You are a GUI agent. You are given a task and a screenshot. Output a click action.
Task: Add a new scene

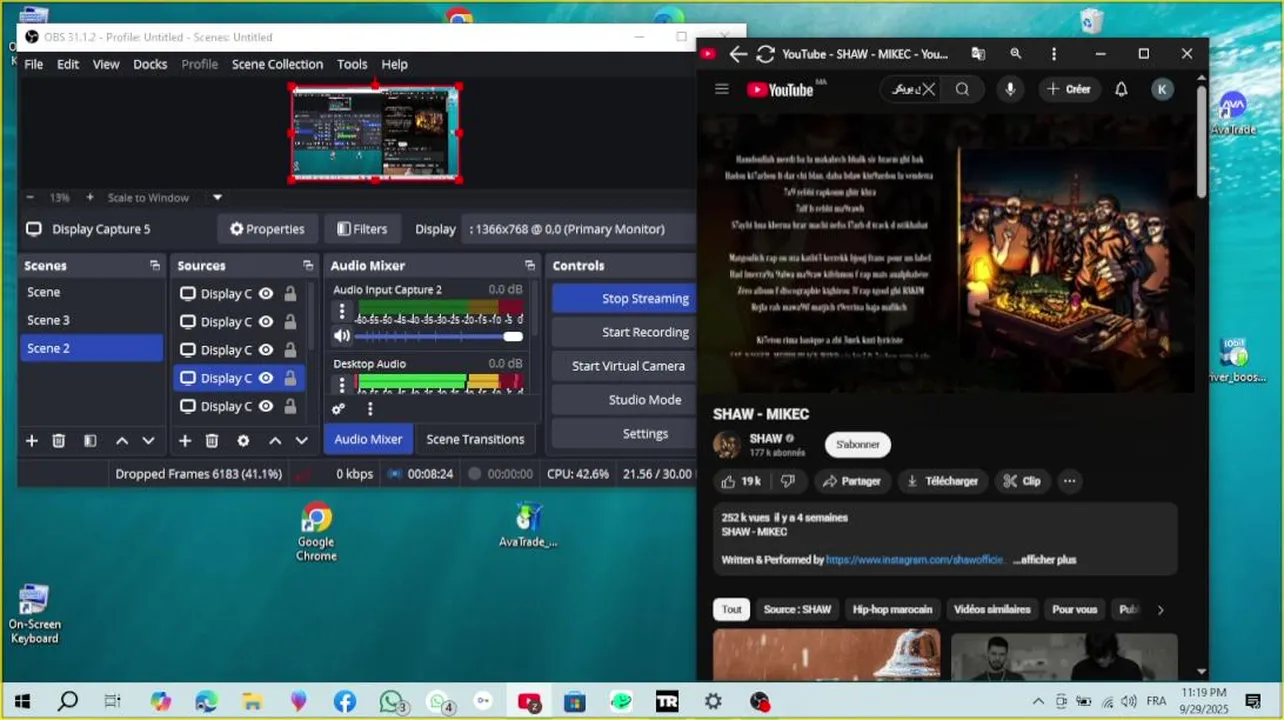click(x=32, y=441)
